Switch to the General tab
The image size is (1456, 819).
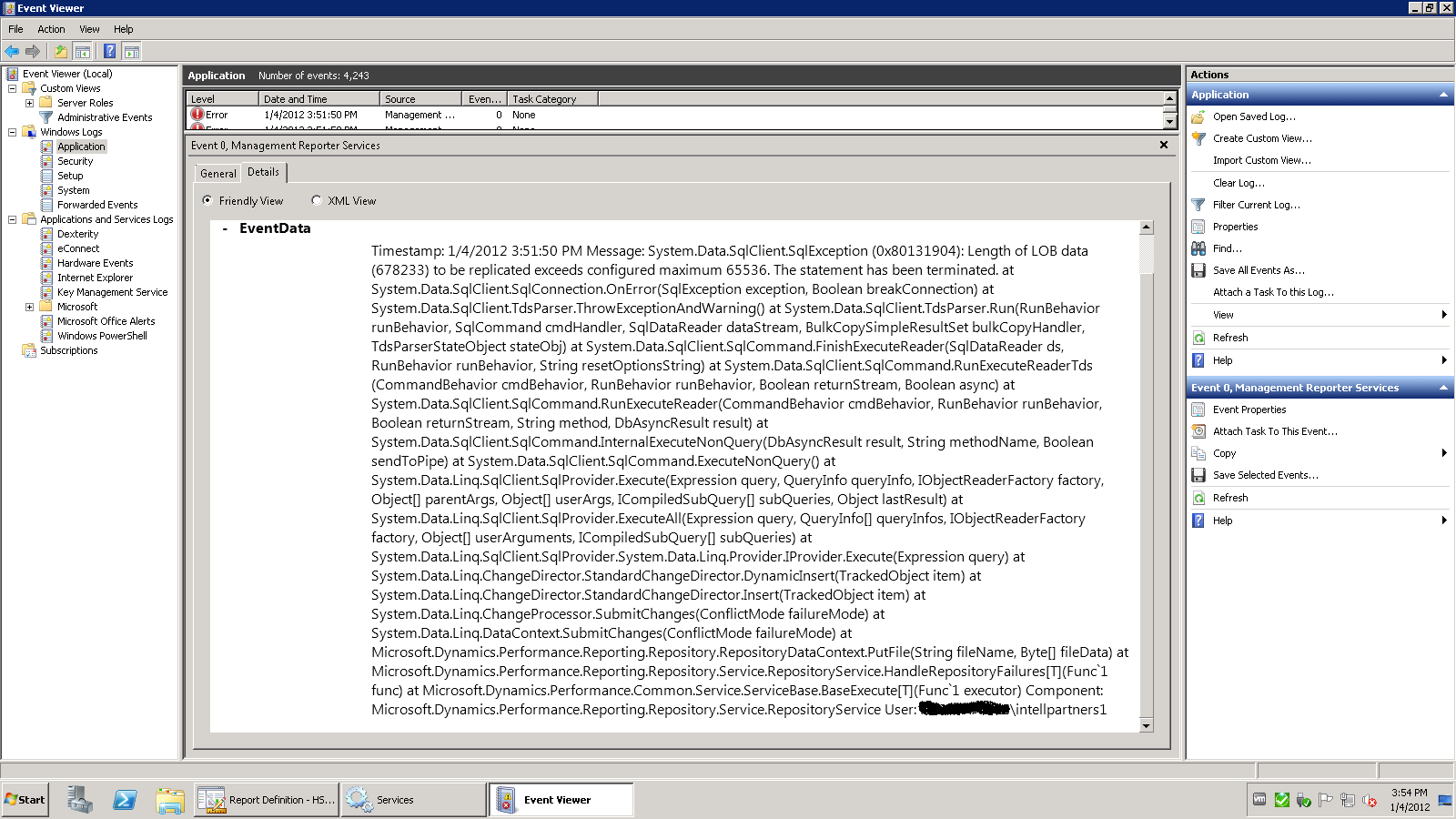218,173
